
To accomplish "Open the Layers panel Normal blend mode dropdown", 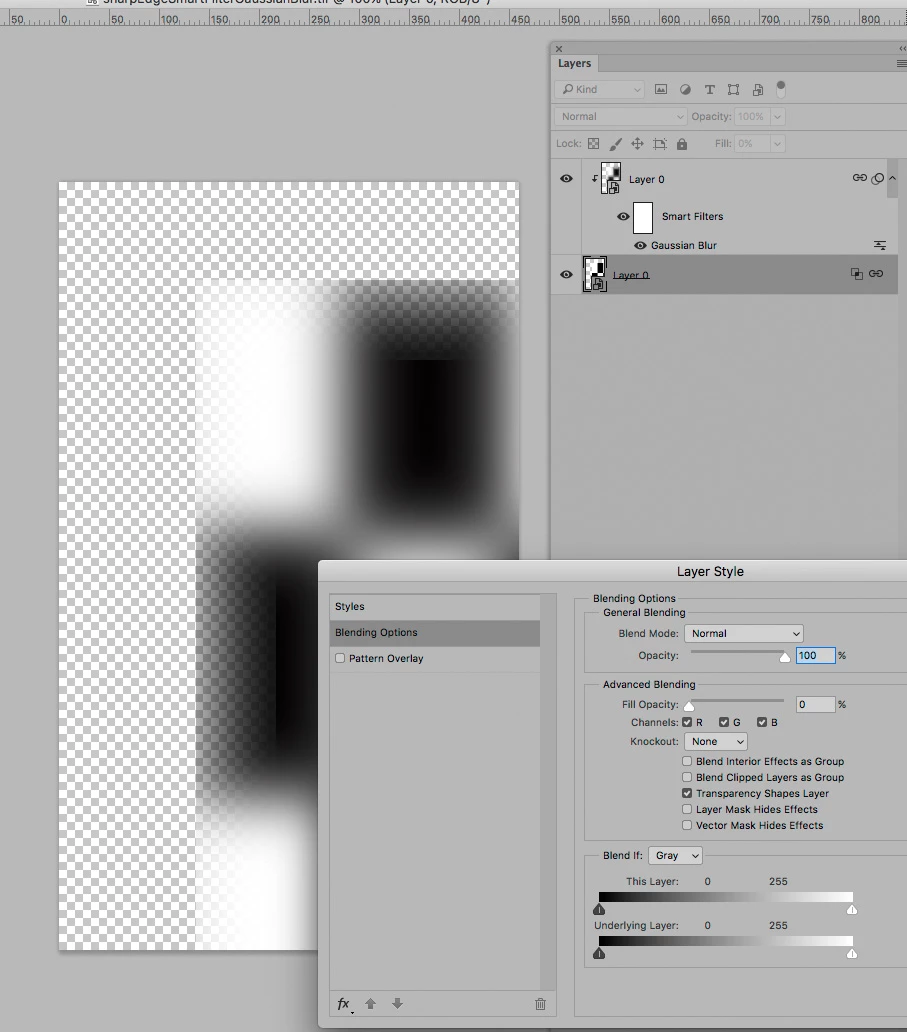I will coord(620,116).
